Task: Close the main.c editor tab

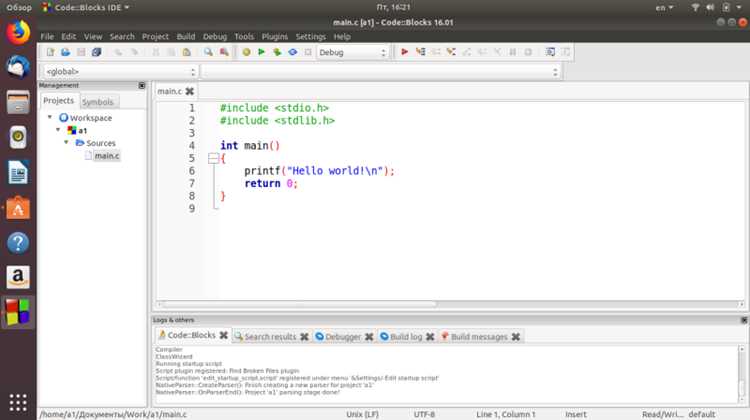Action: click(x=189, y=91)
